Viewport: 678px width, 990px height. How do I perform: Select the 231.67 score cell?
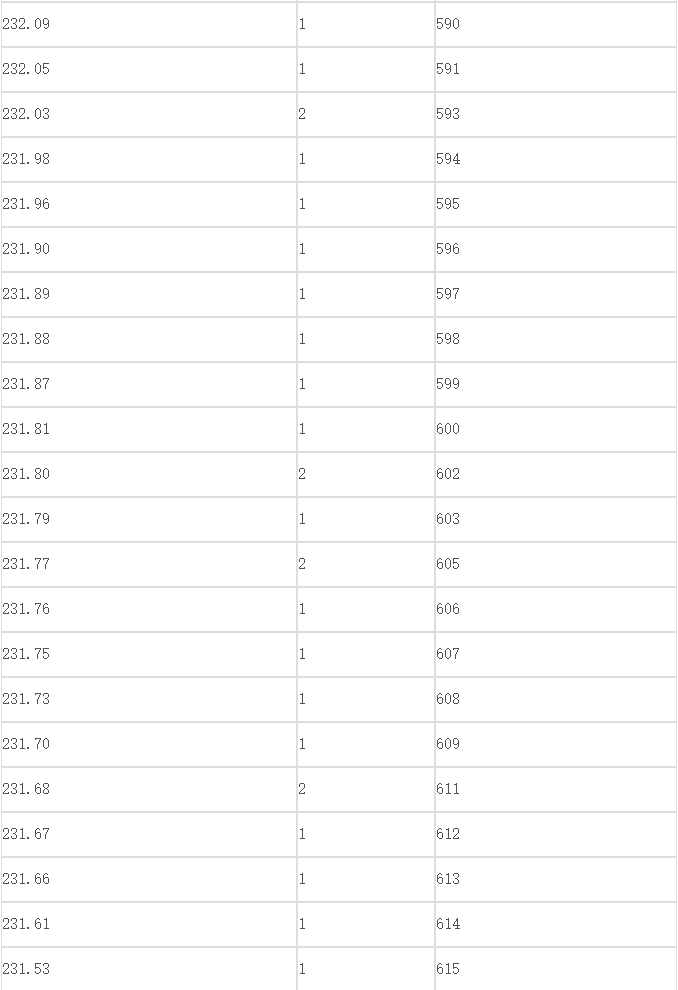tap(149, 835)
